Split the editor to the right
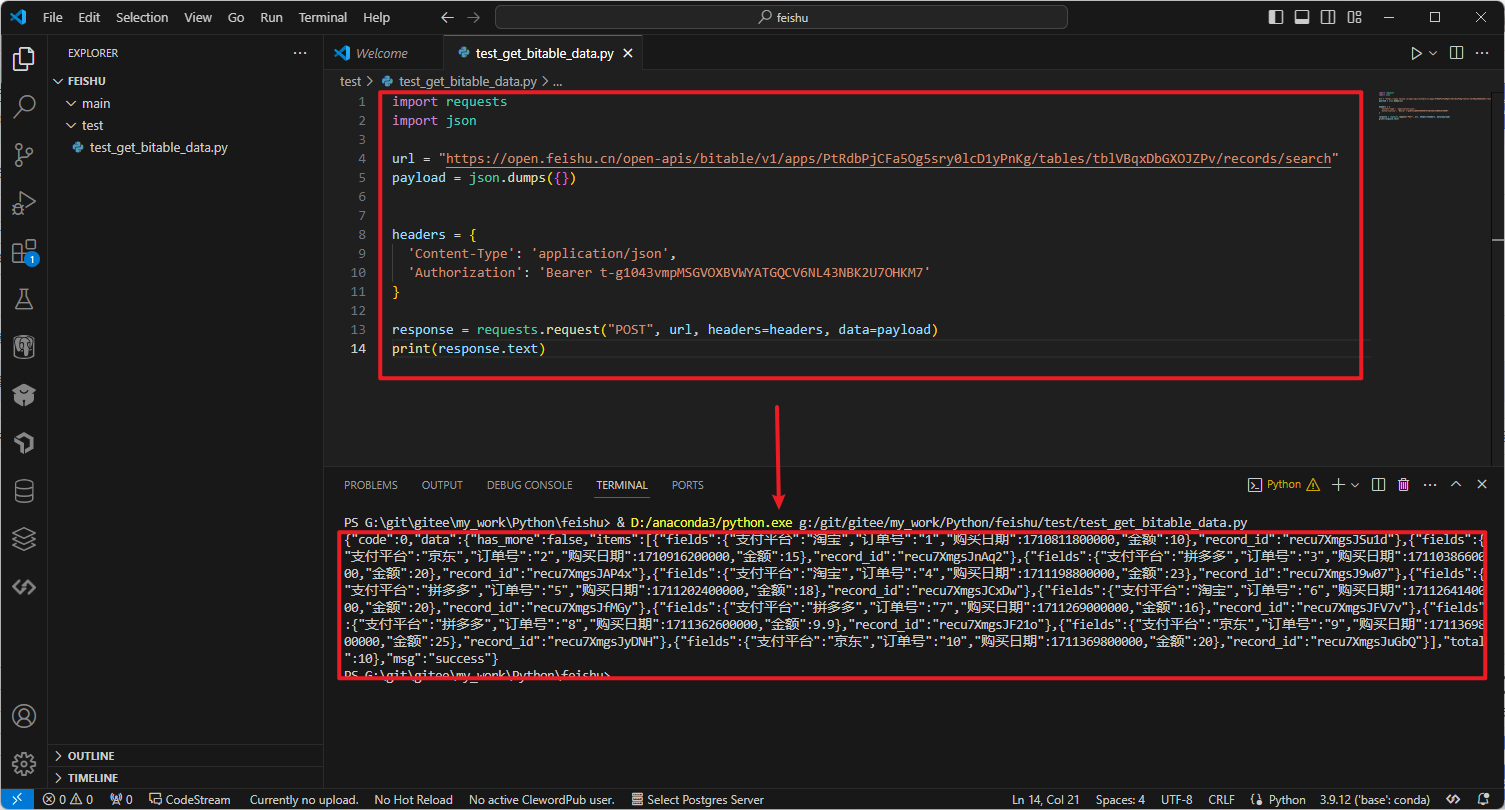Viewport: 1505px width, 810px height. (1456, 53)
